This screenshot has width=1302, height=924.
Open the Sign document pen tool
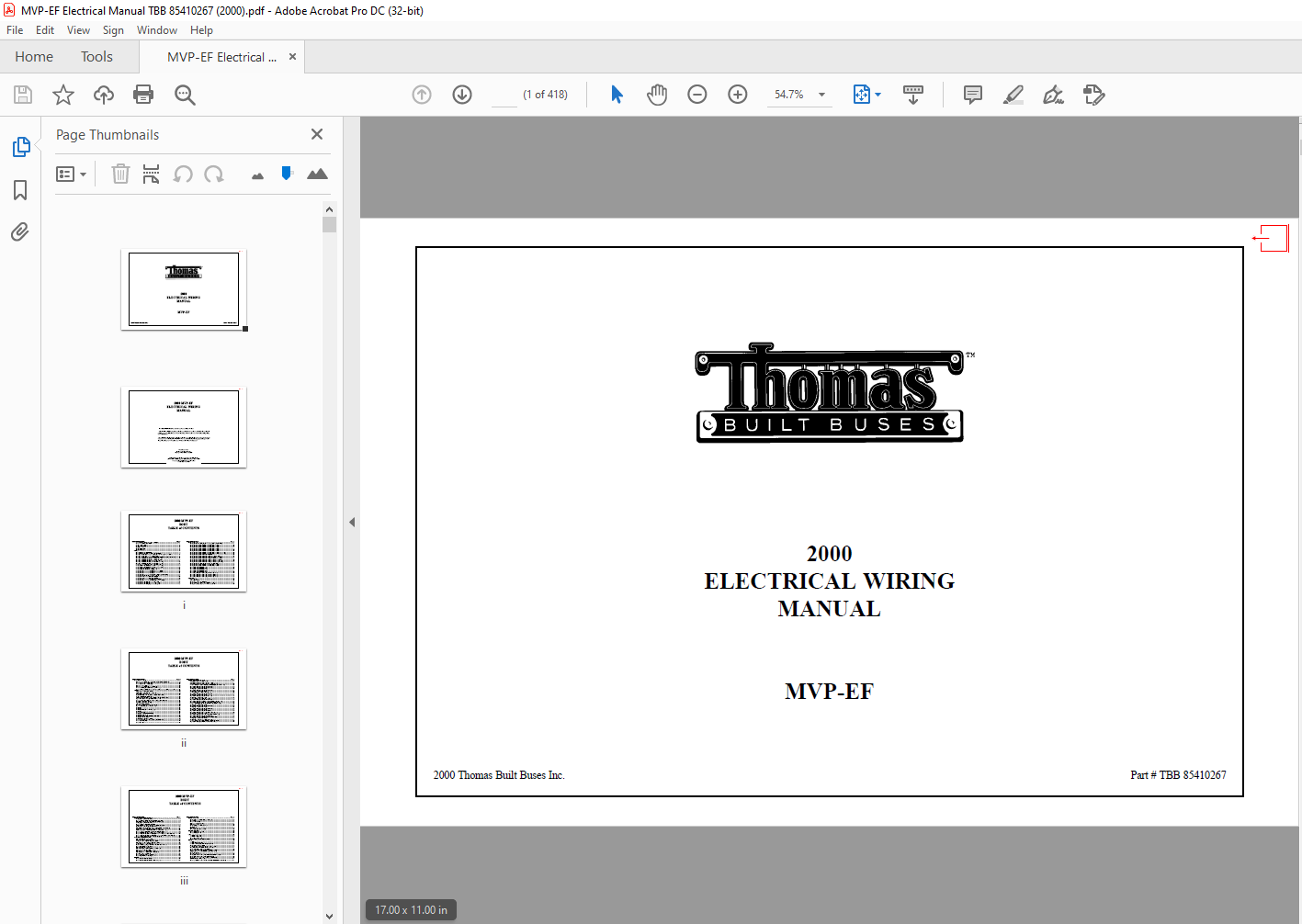pyautogui.click(x=1054, y=95)
